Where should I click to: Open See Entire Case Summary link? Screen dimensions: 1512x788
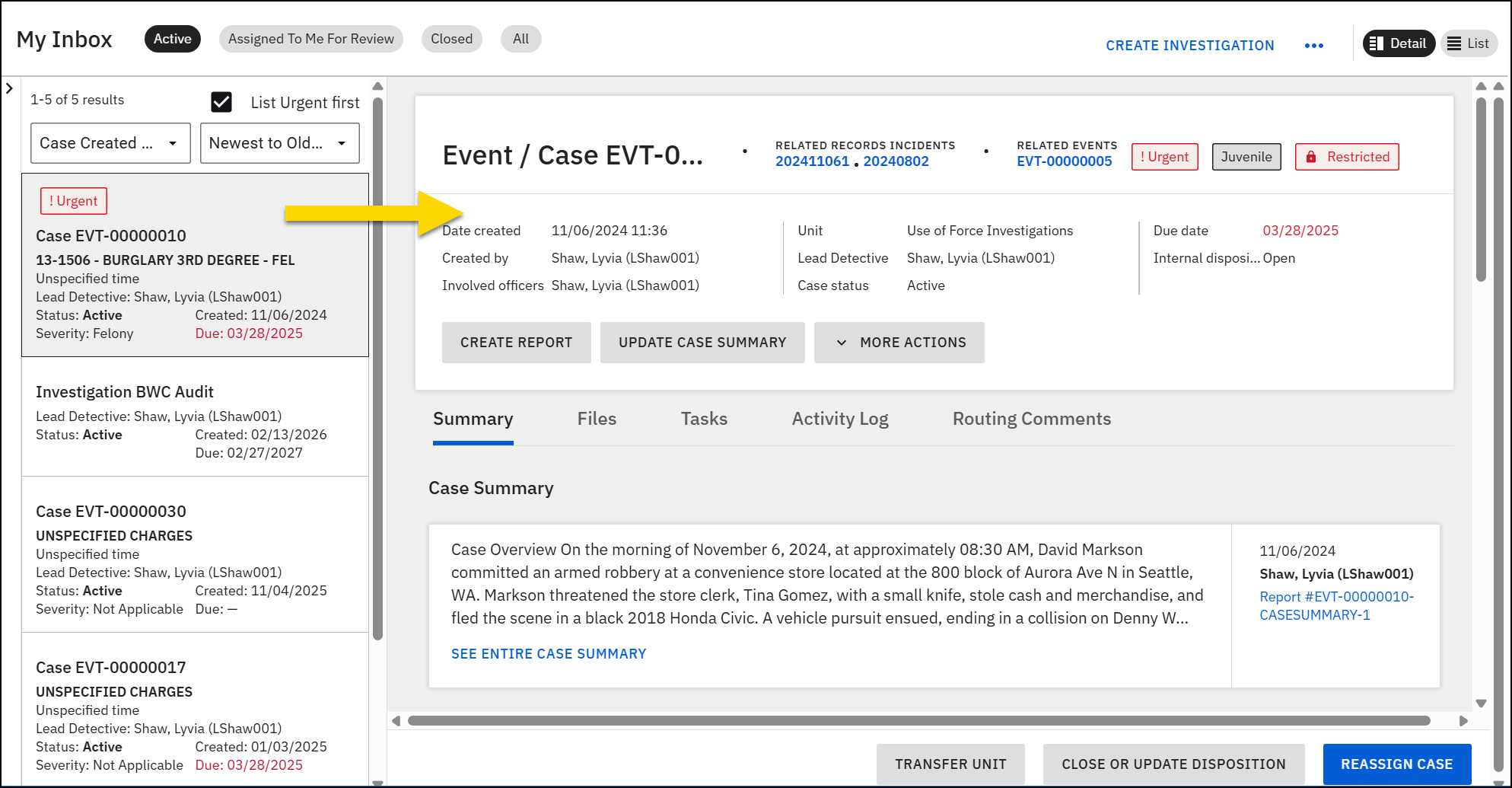pos(549,654)
